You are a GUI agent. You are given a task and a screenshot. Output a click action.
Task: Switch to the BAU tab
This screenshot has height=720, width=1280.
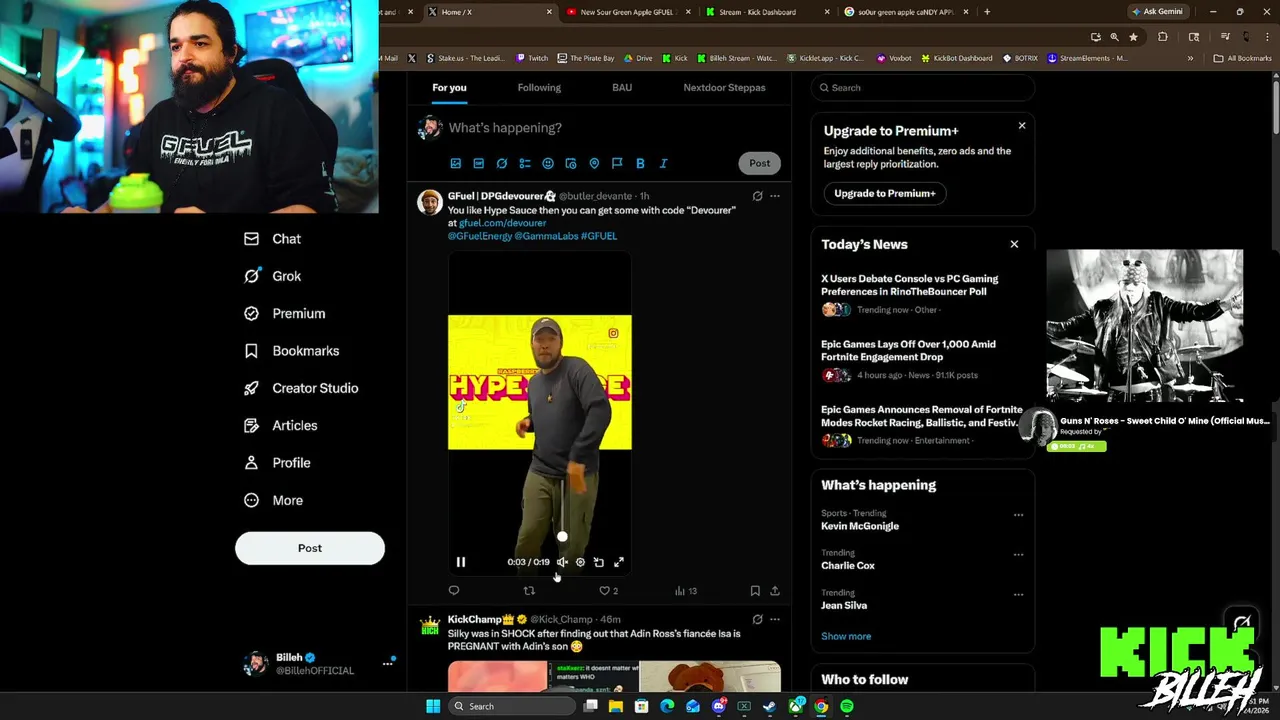(x=622, y=88)
